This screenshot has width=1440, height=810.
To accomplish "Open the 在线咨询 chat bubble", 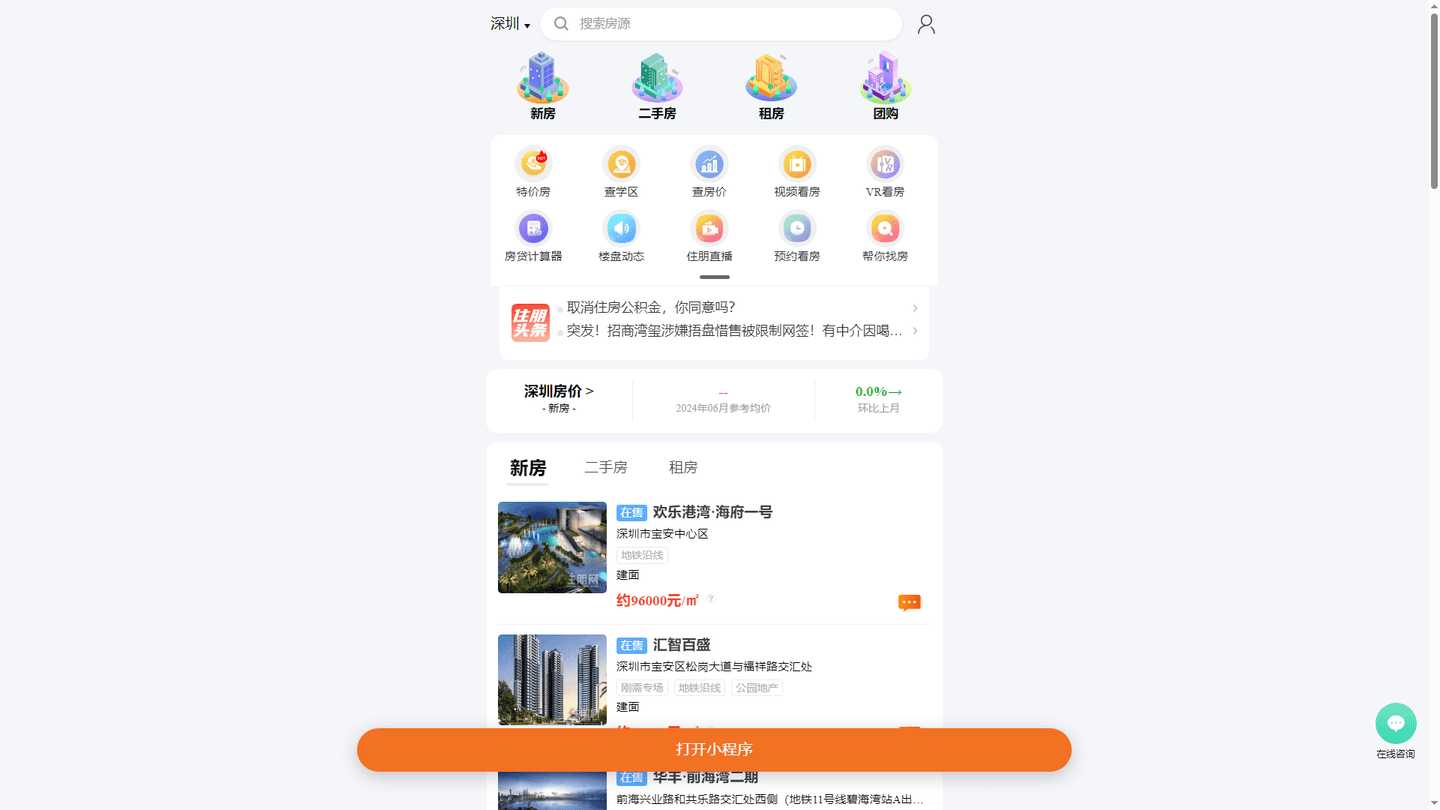I will click(x=1396, y=723).
